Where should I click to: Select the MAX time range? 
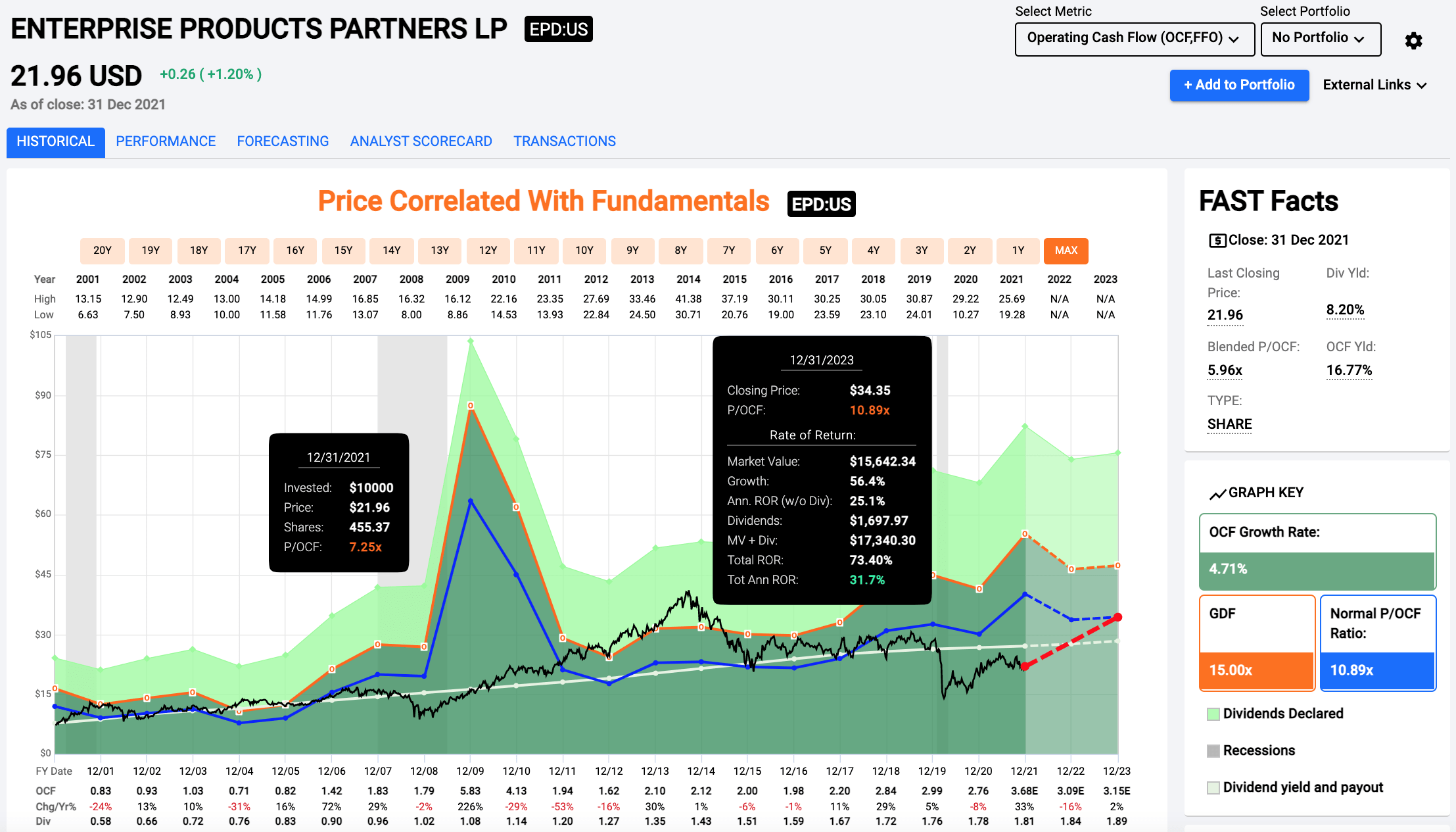[x=1066, y=251]
